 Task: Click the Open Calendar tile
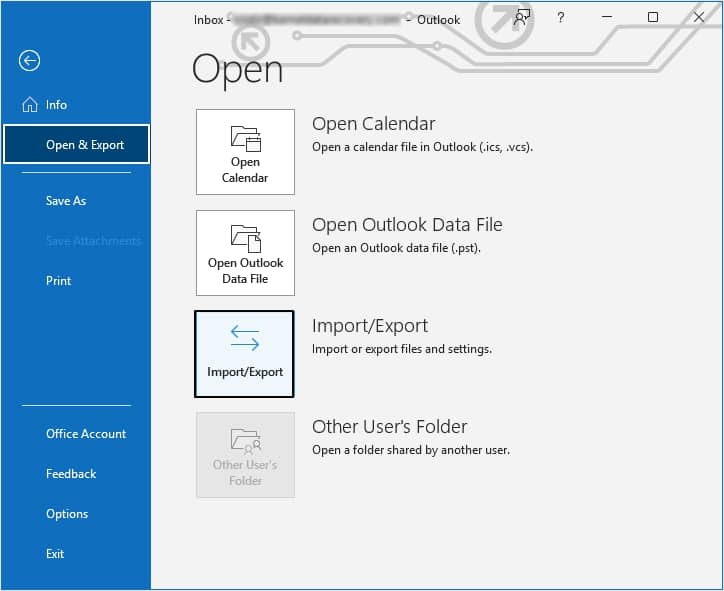click(245, 152)
